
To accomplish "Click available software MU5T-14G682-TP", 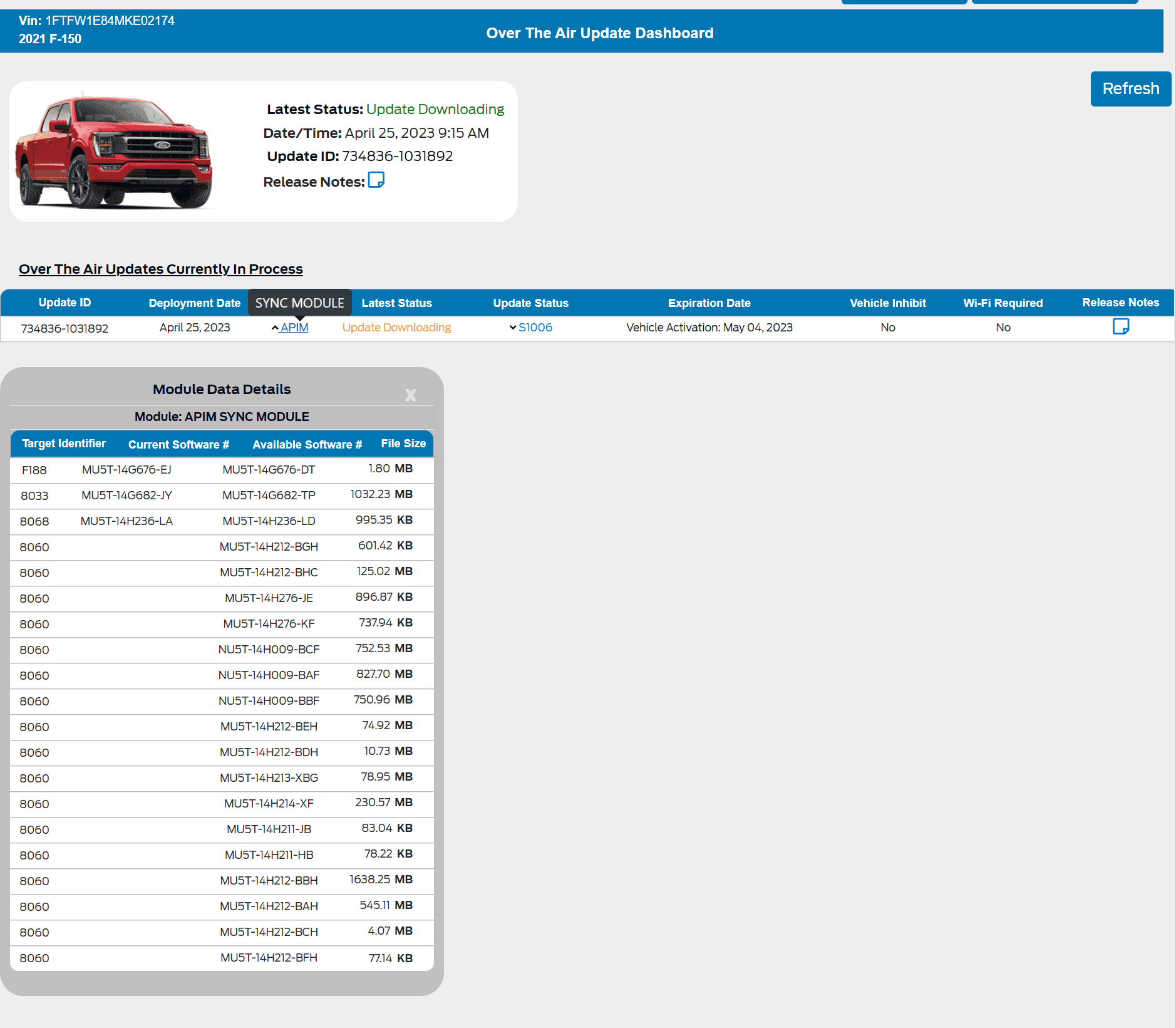I will [269, 496].
